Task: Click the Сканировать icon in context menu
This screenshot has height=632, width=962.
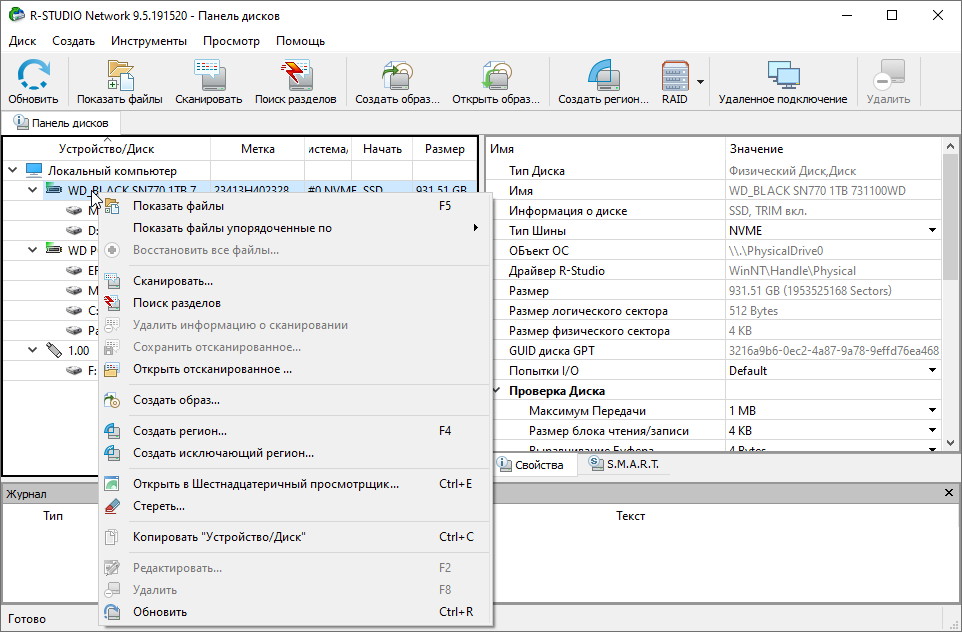Action: (x=112, y=281)
